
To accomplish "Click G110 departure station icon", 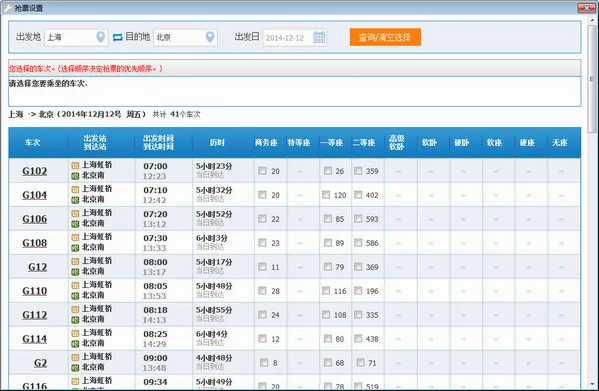I will tap(75, 285).
